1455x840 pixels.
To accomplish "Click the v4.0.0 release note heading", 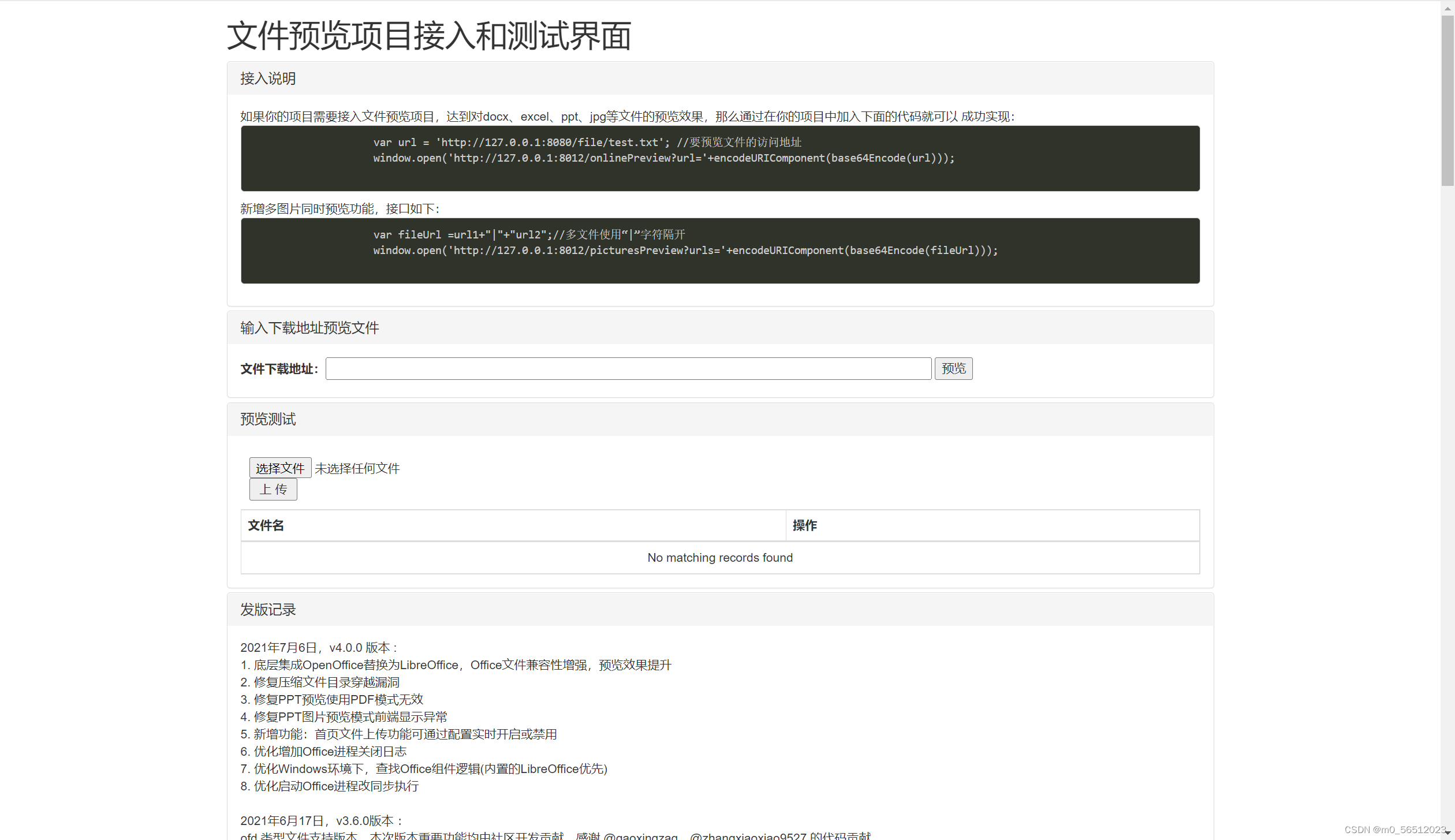I will (319, 648).
